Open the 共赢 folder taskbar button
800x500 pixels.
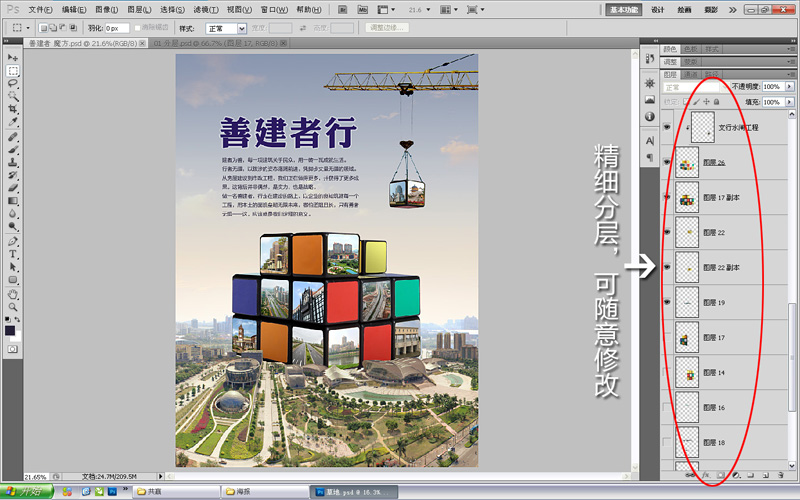tap(176, 492)
